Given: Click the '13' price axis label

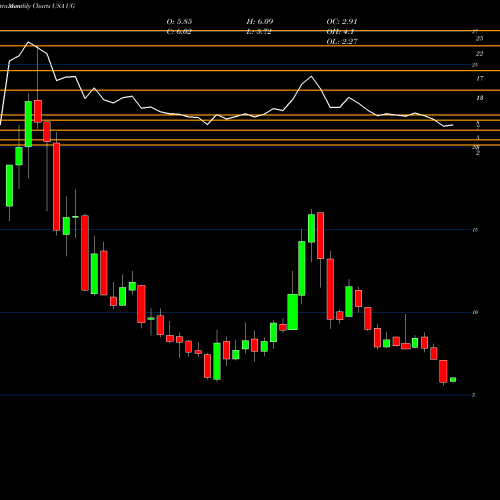Looking at the screenshot, I should click(479, 98).
